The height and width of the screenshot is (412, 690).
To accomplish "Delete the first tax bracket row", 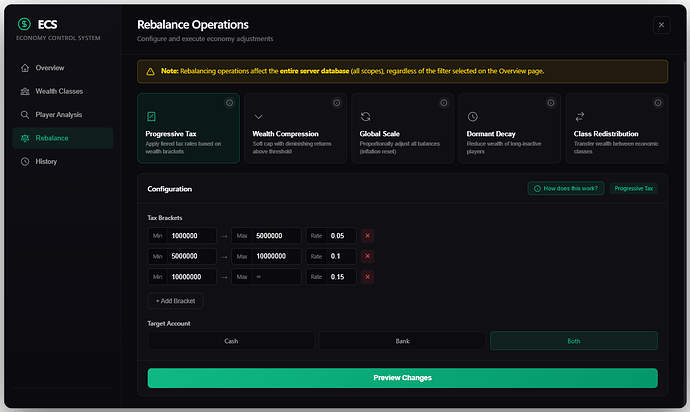I will click(367, 236).
